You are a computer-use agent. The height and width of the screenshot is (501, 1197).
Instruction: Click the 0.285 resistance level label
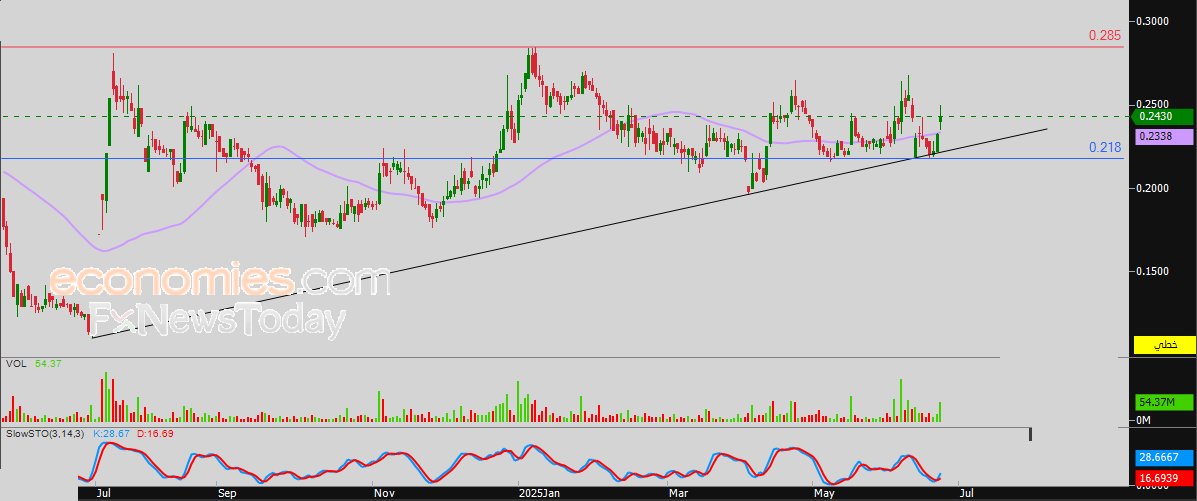coord(1105,35)
